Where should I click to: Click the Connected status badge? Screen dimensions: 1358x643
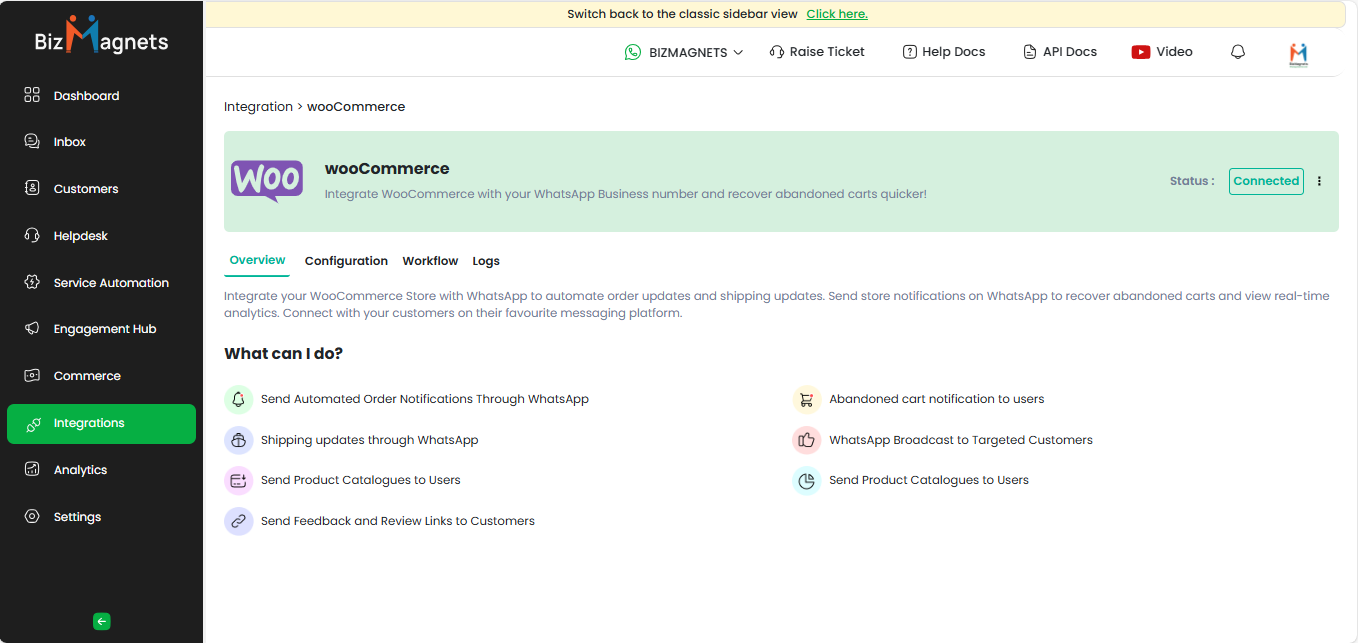(1266, 181)
